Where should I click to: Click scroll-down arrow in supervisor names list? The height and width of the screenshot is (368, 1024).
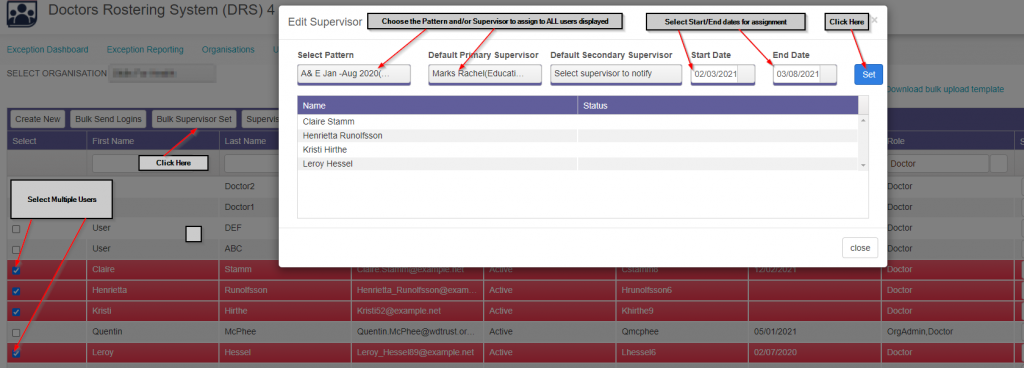click(863, 166)
